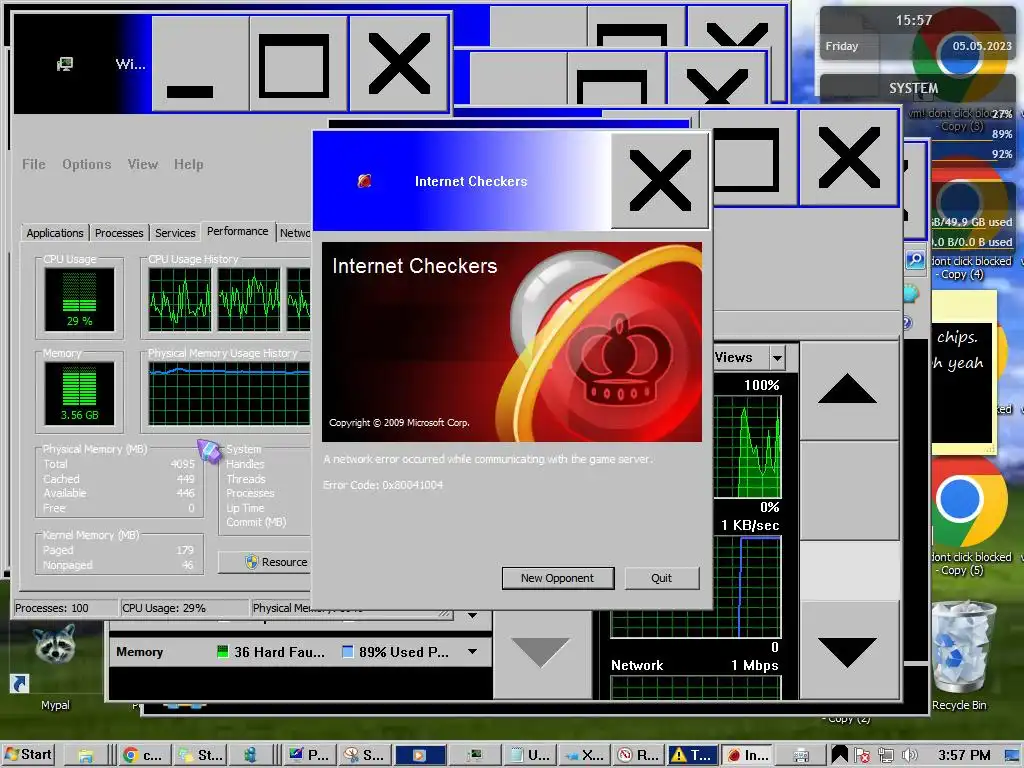The height and width of the screenshot is (768, 1024).
Task: Click the New Opponent button
Action: [x=558, y=578]
